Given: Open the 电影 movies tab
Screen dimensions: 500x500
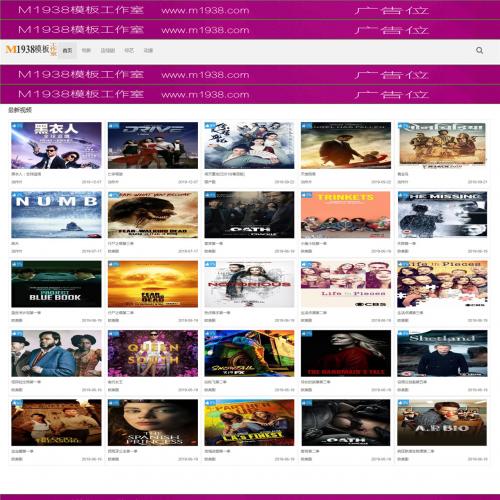Looking at the screenshot, I should click(86, 51).
